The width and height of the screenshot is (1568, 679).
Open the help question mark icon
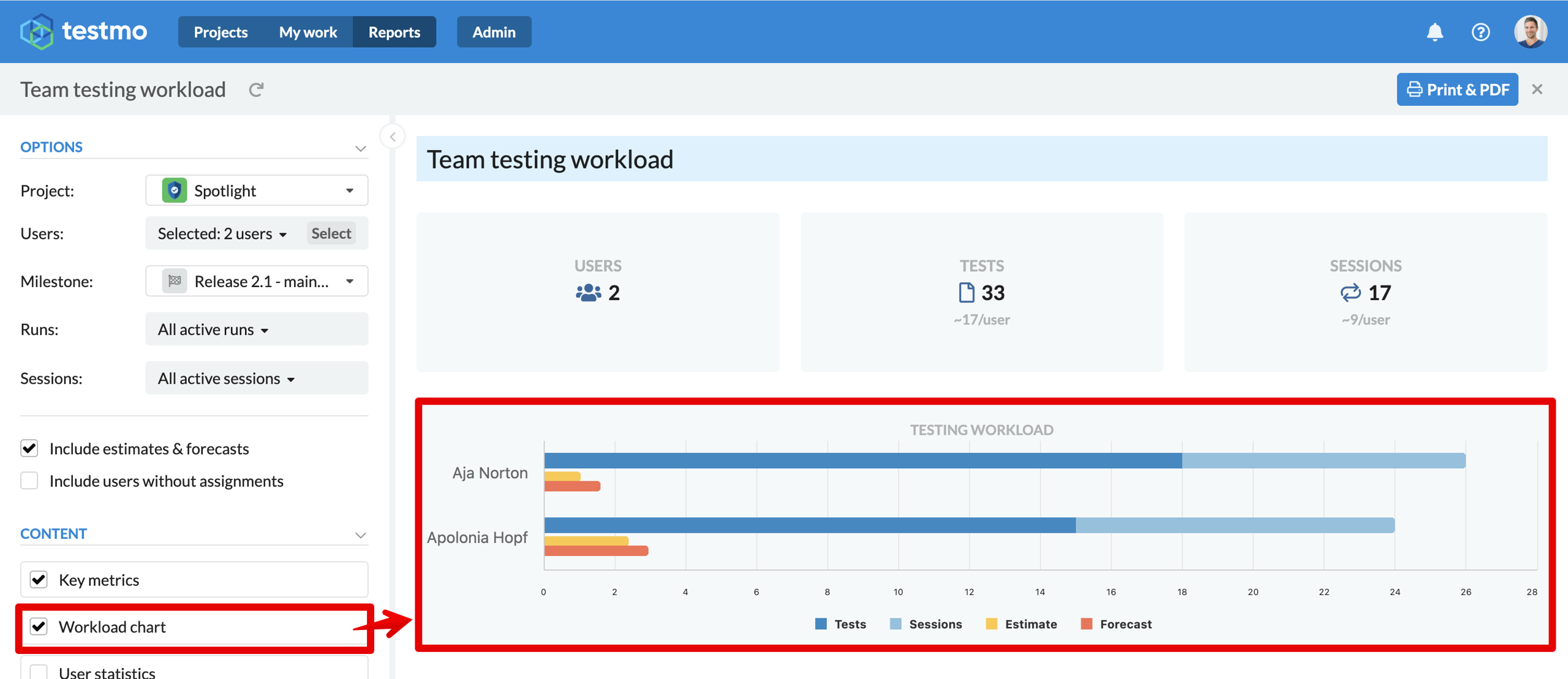click(x=1480, y=32)
